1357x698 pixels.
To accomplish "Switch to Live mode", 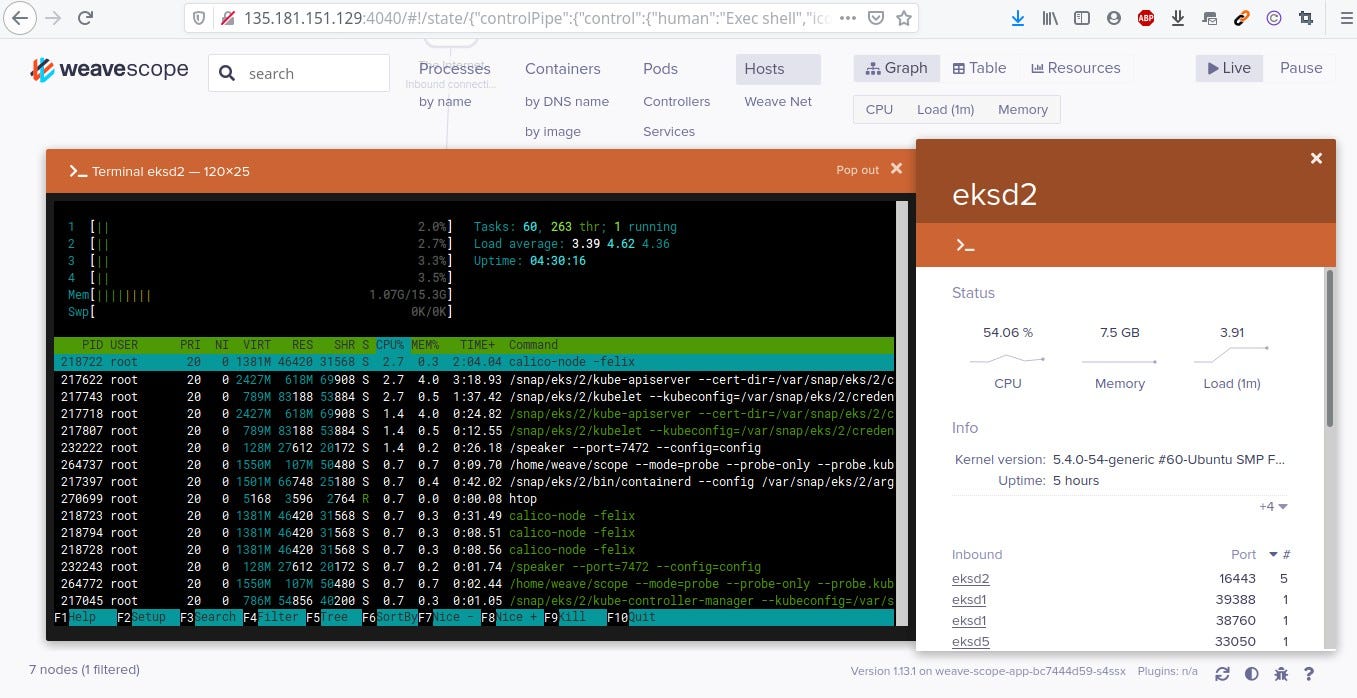I will tap(1229, 68).
